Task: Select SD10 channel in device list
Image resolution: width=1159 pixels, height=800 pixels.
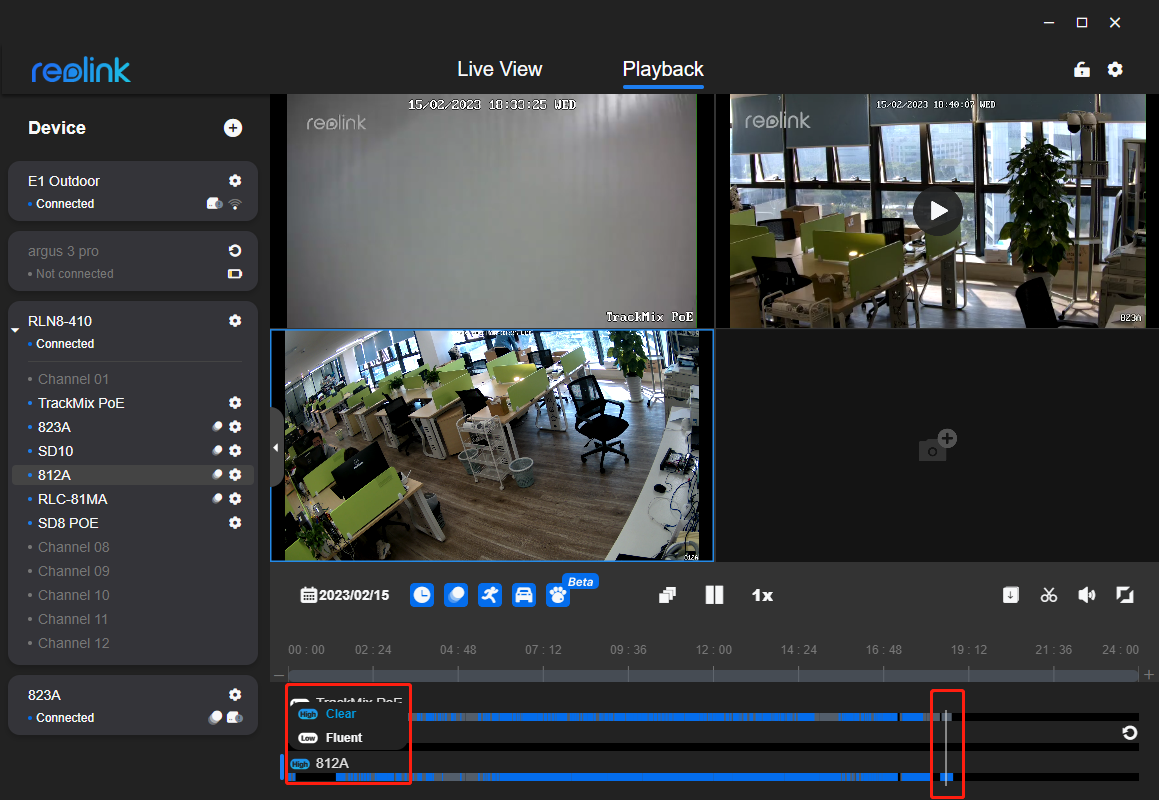Action: [x=55, y=451]
